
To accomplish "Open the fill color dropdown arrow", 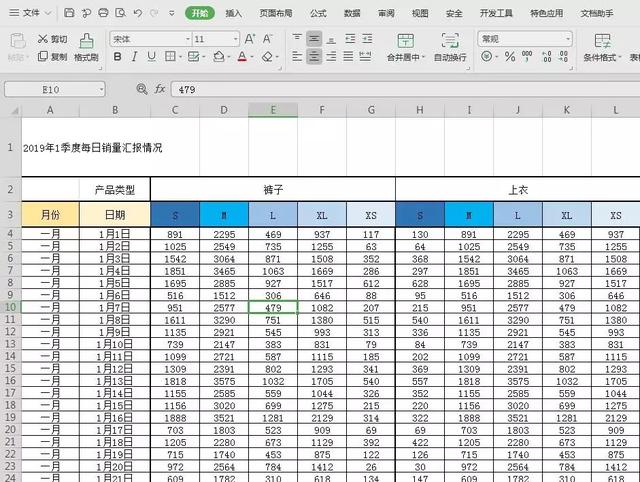I will pyautogui.click(x=229, y=57).
